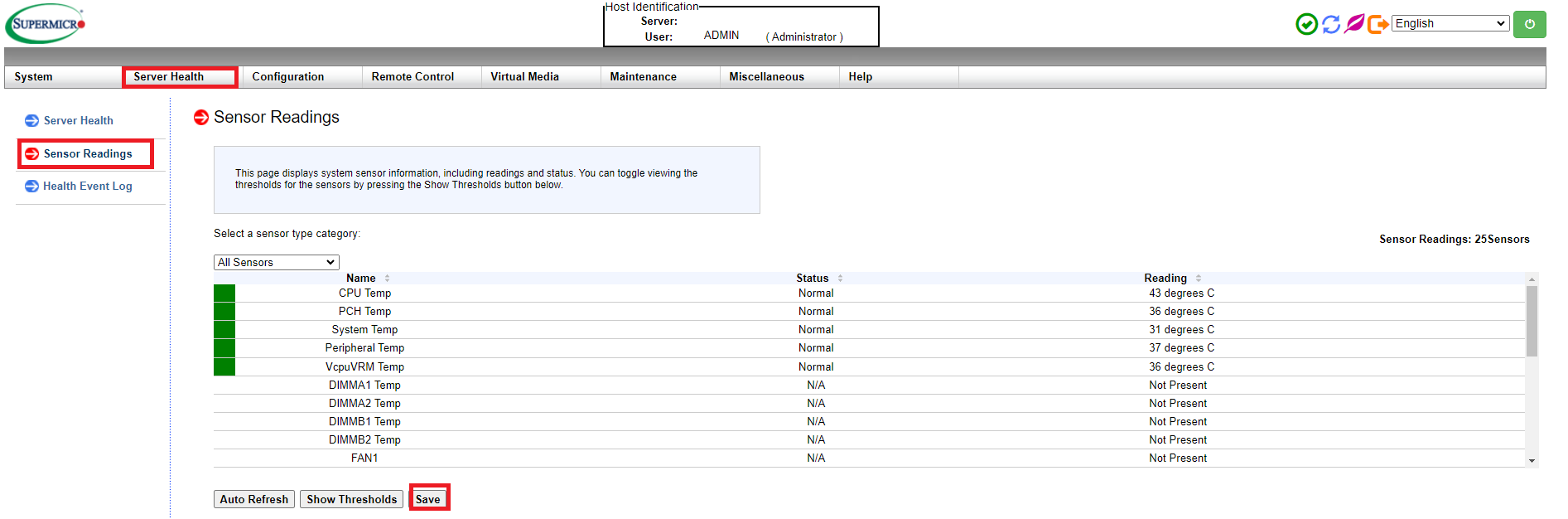The width and height of the screenshot is (1568, 519).
Task: Sort sensors by the Reading column
Action: 1165,279
